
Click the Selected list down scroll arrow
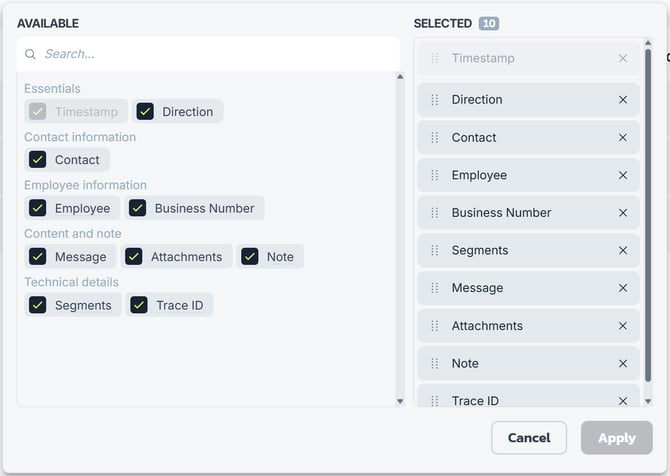648,401
